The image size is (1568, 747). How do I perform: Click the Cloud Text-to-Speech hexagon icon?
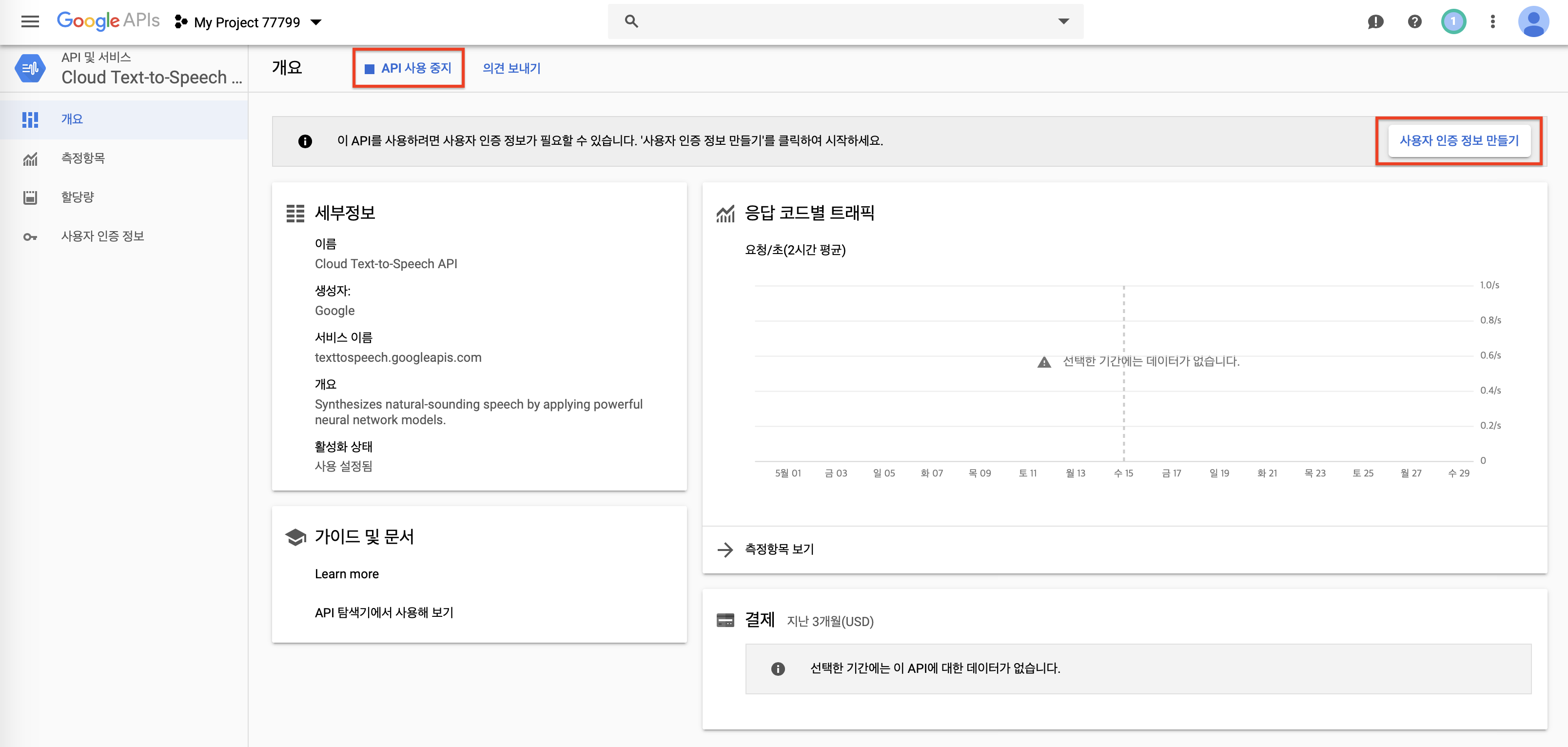pyautogui.click(x=30, y=68)
